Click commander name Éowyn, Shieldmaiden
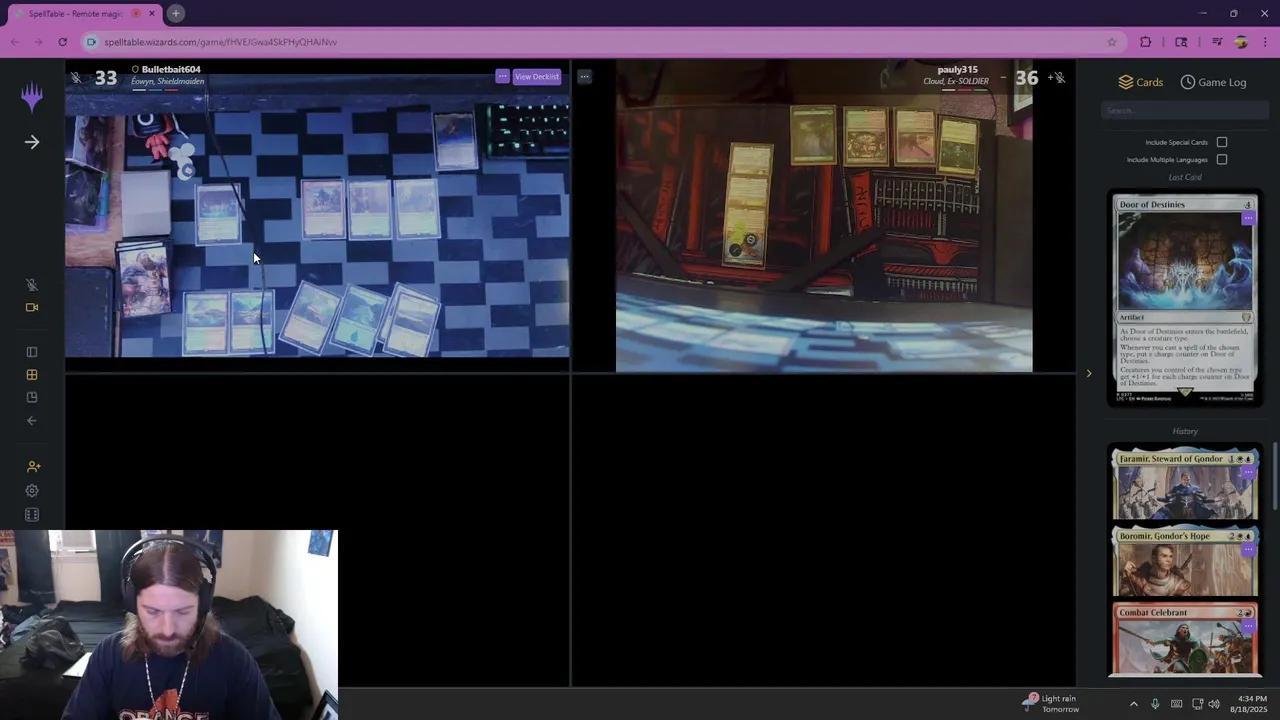Image resolution: width=1280 pixels, height=720 pixels. pyautogui.click(x=167, y=81)
